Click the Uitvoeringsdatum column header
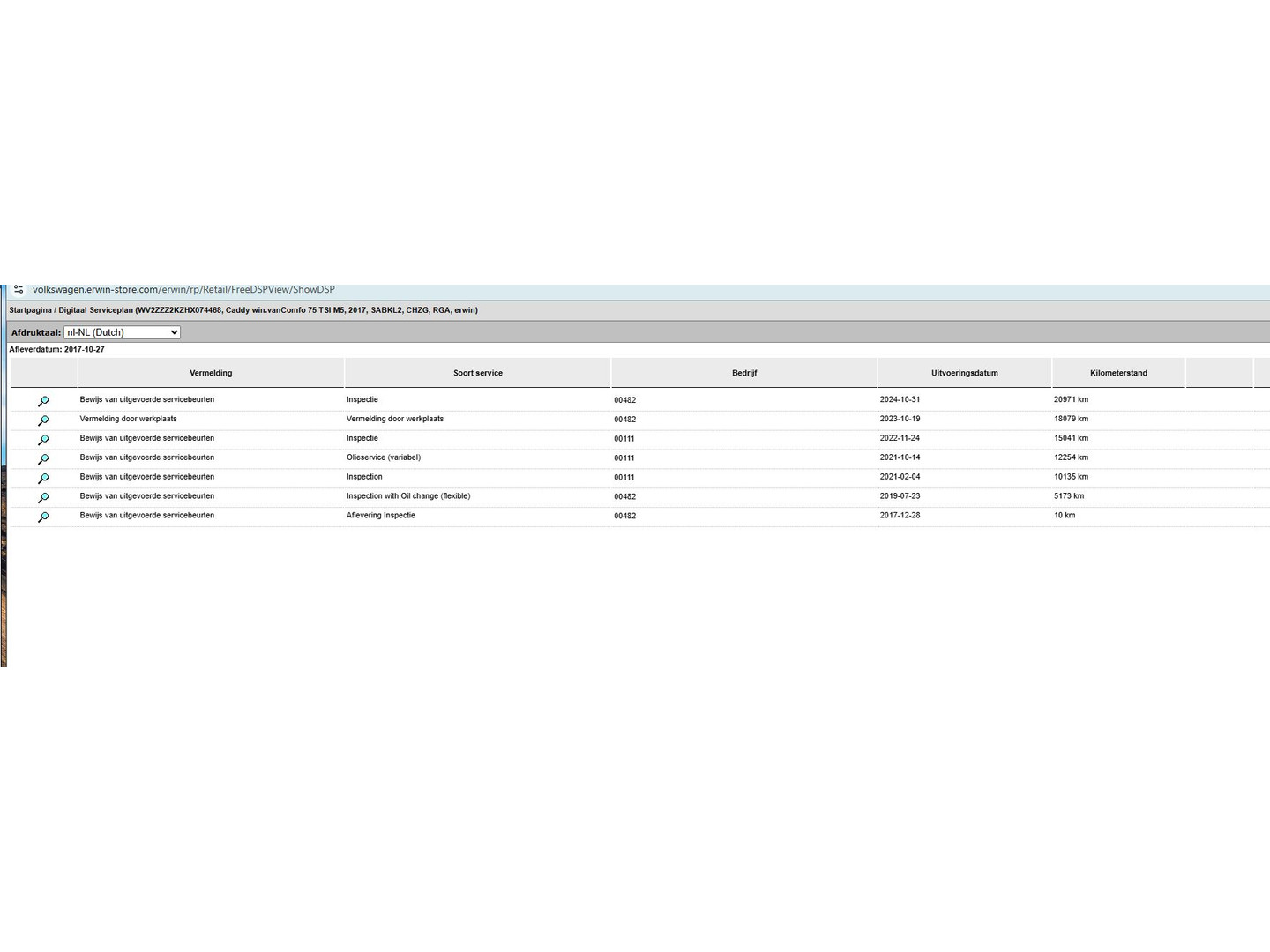This screenshot has height=952, width=1270. [x=964, y=373]
